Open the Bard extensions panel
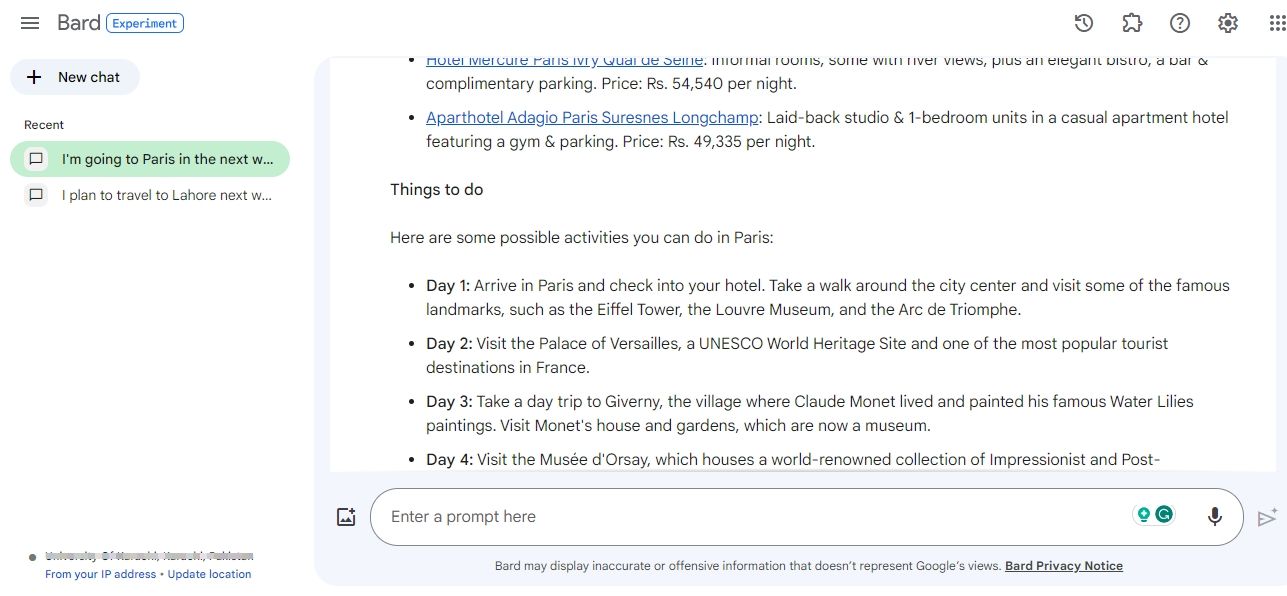 (1133, 23)
